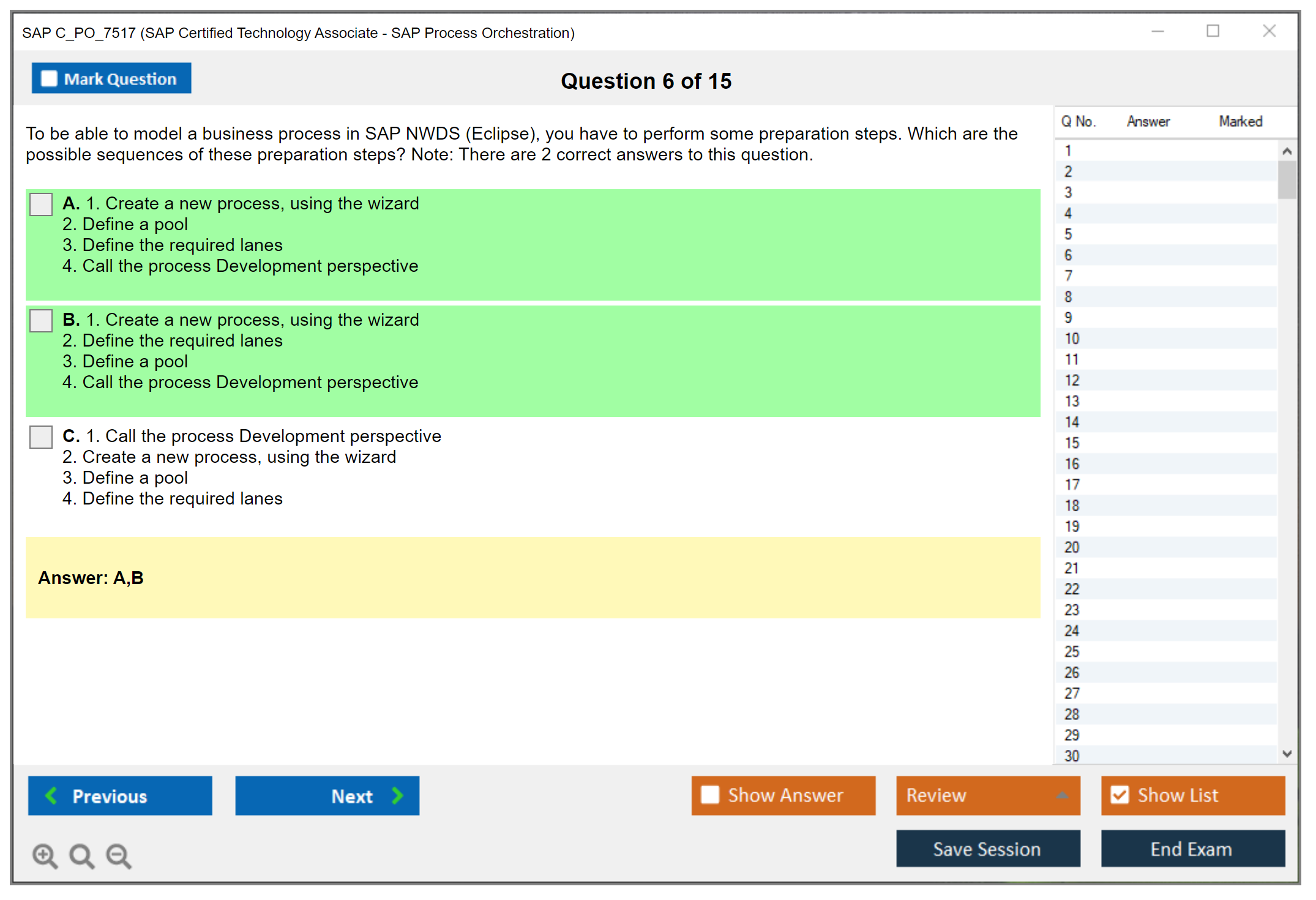
Task: Tick the checkbox for answer C
Action: point(41,437)
